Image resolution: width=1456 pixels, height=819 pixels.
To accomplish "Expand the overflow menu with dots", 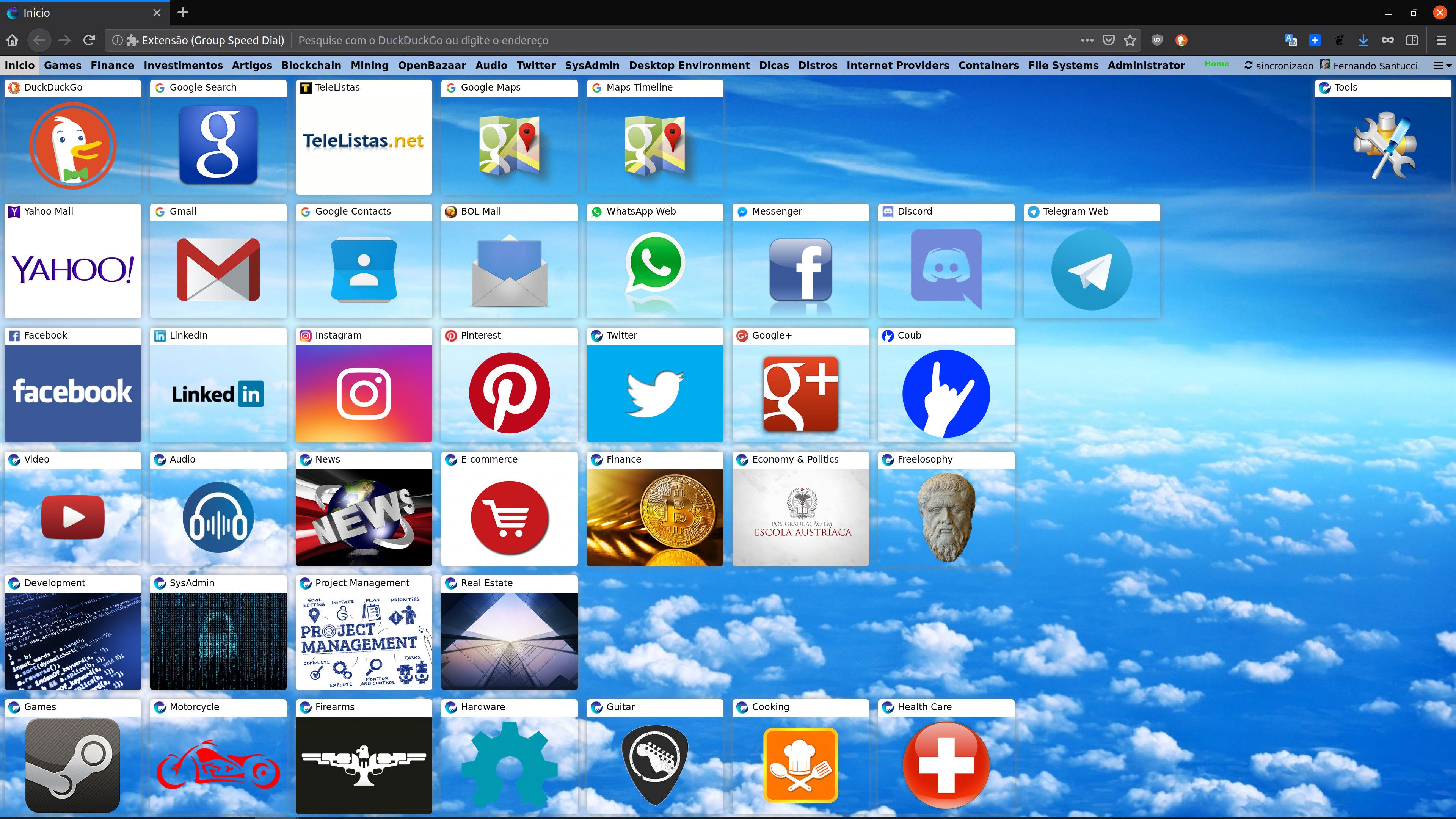I will pos(1086,40).
